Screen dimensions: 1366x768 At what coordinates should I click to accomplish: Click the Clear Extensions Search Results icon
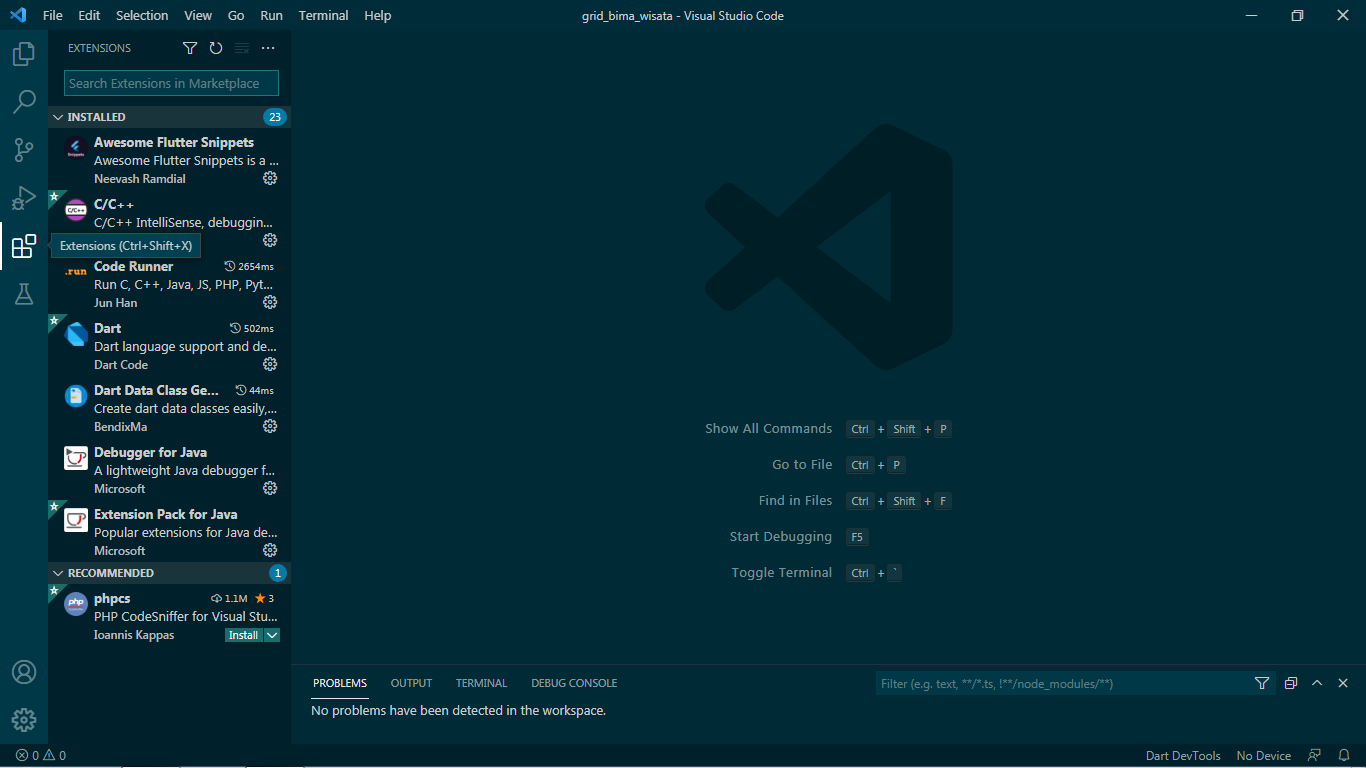[242, 48]
